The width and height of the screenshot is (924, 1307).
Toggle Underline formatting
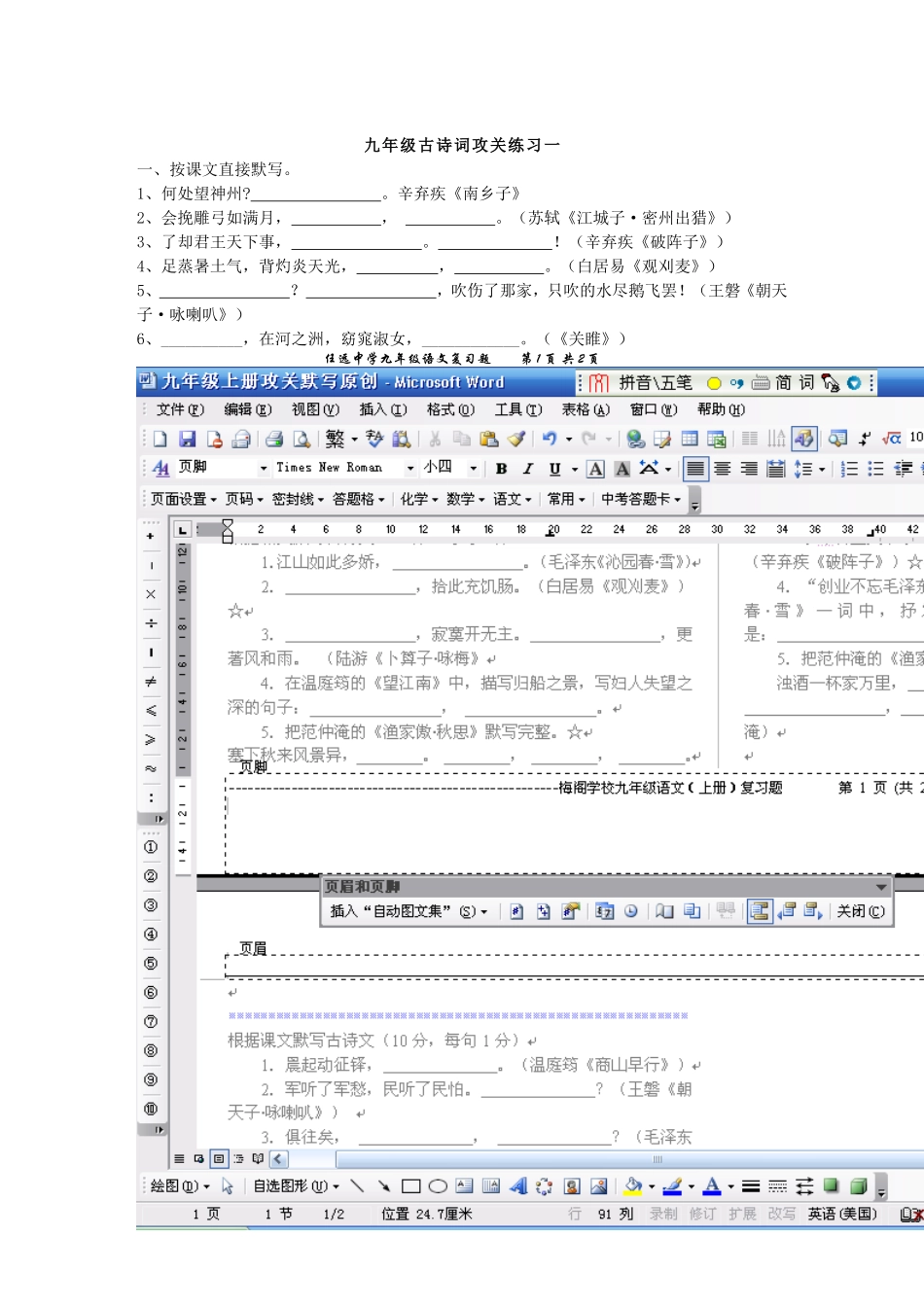554,469
